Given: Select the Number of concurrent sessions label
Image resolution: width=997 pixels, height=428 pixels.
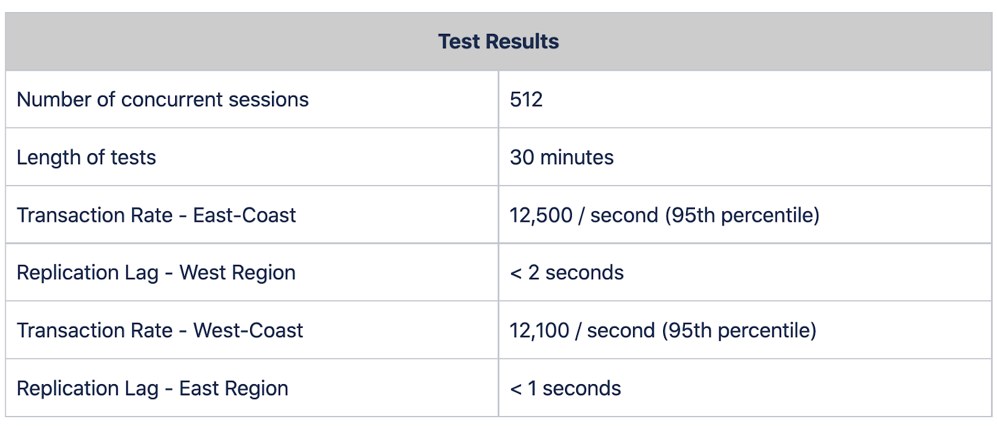Looking at the screenshot, I should (x=162, y=99).
